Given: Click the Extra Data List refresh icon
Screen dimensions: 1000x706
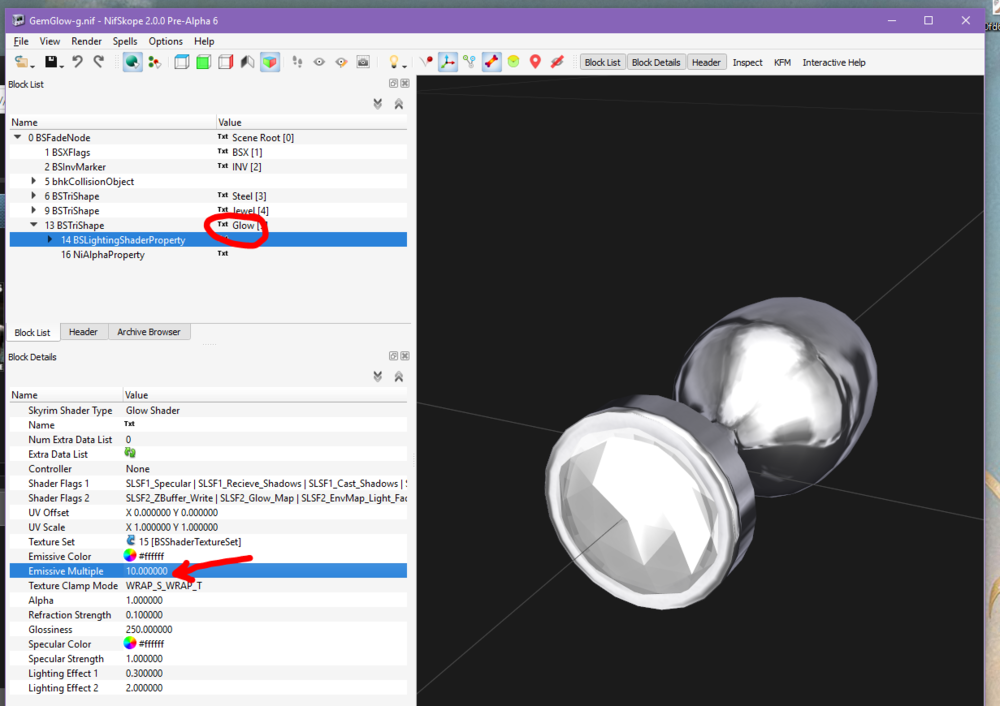Looking at the screenshot, I should pos(130,453).
